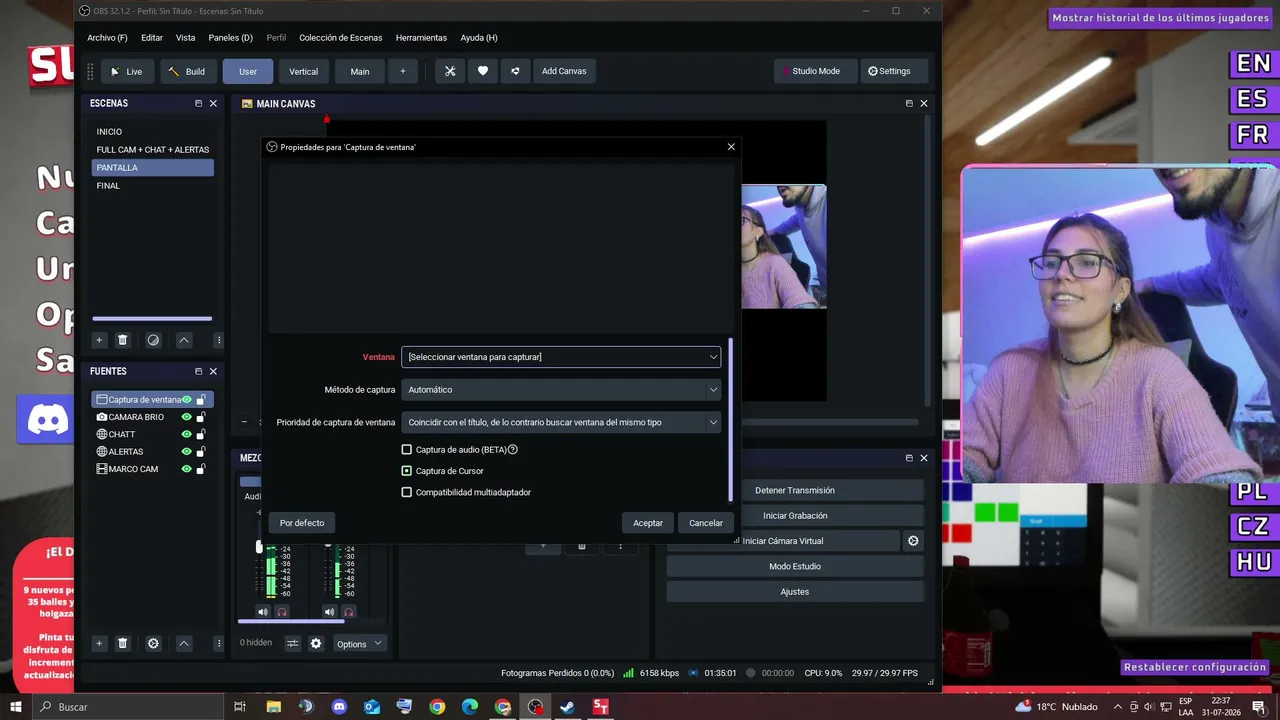Open audio mixer advanced sliders icon
The width and height of the screenshot is (1280, 720).
coord(293,644)
